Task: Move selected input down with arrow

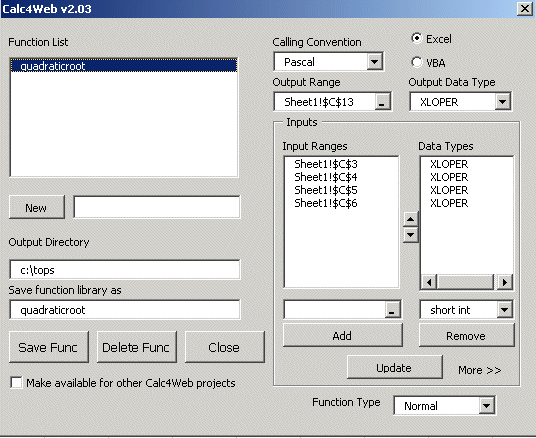Action: click(411, 235)
